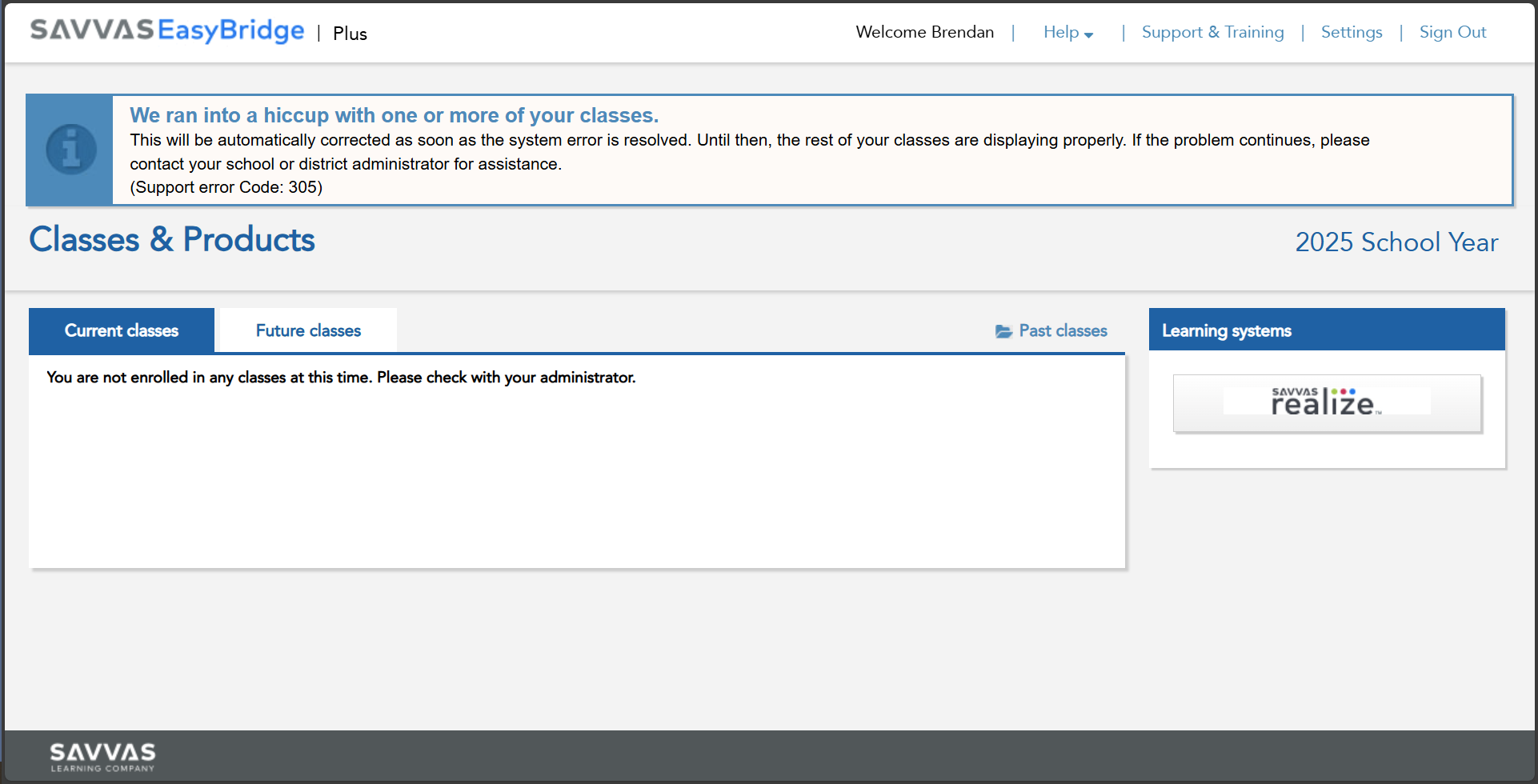
Task: Click the 2025 School Year label
Action: (x=1396, y=242)
